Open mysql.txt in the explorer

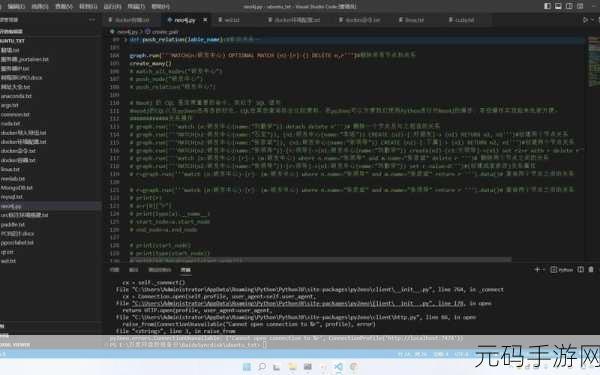[12, 197]
